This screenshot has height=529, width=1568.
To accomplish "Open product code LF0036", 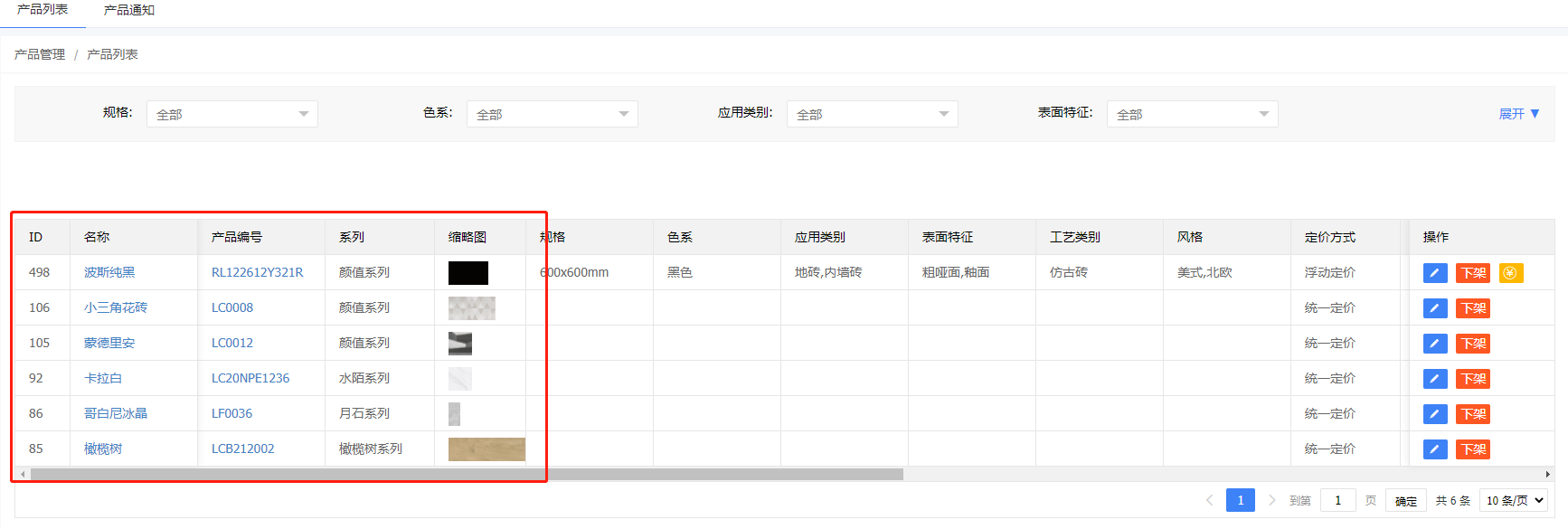I will (231, 413).
